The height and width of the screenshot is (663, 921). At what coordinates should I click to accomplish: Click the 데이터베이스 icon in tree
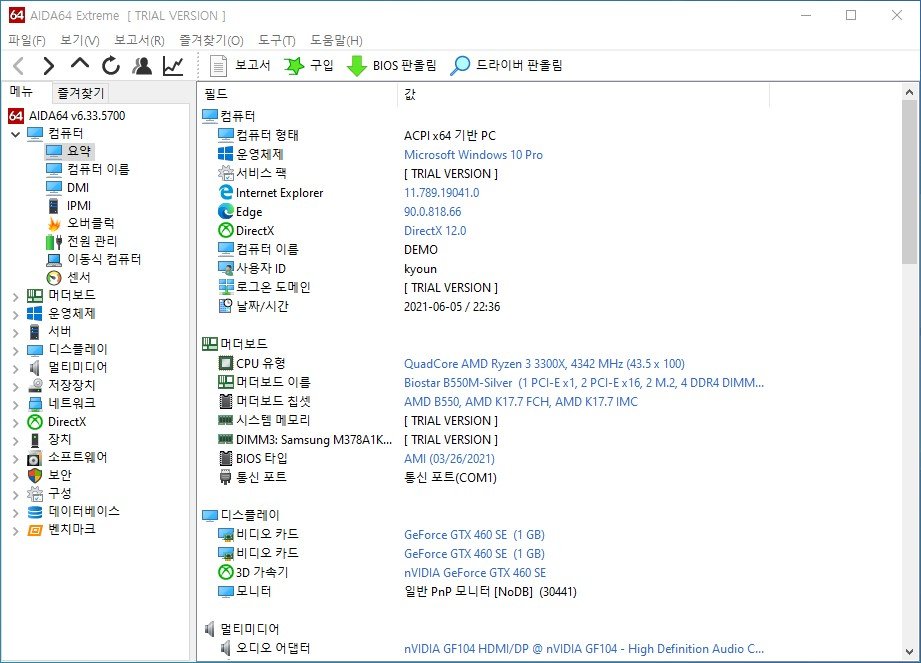click(35, 511)
